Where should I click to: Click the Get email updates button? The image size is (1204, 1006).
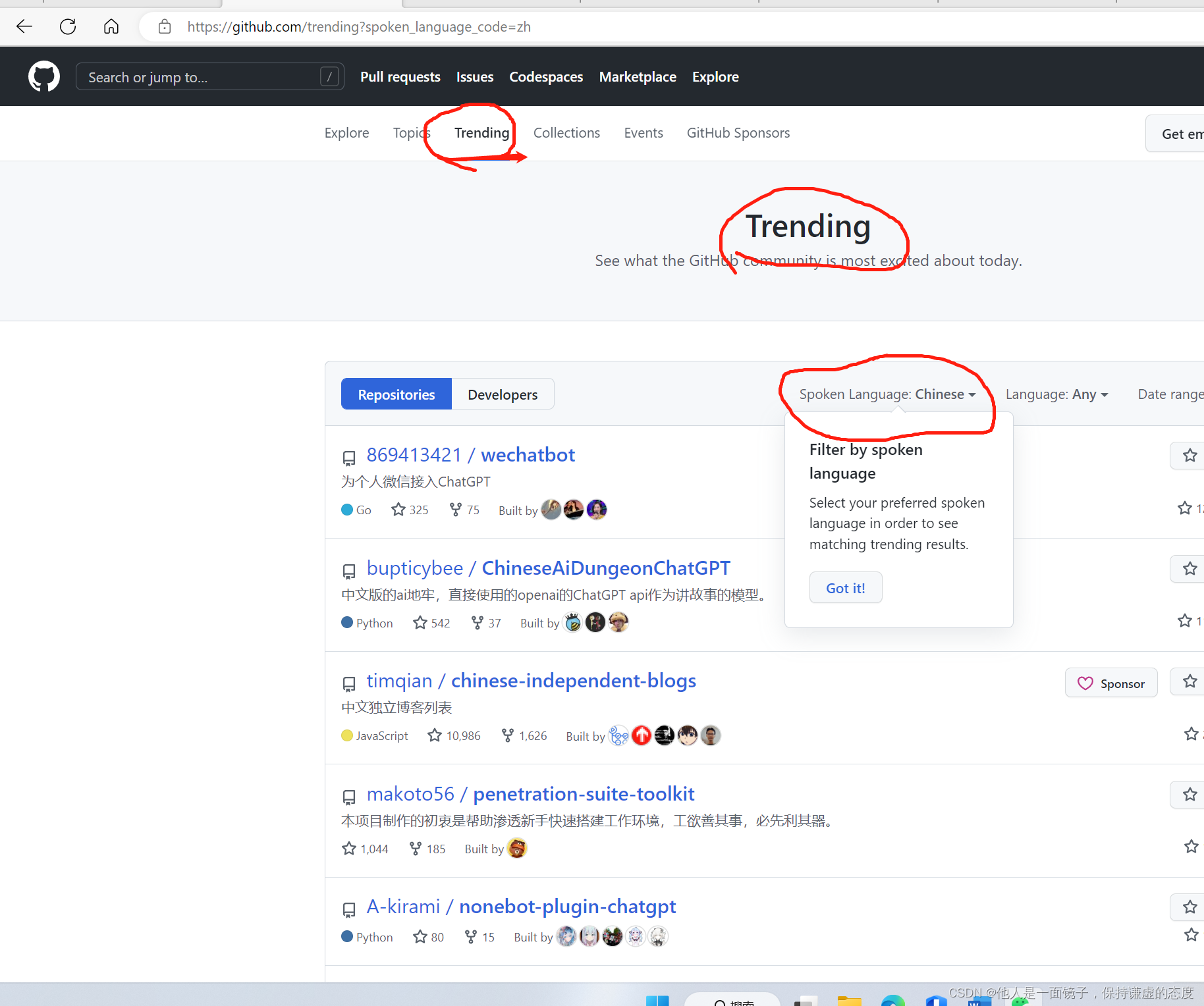[1175, 134]
